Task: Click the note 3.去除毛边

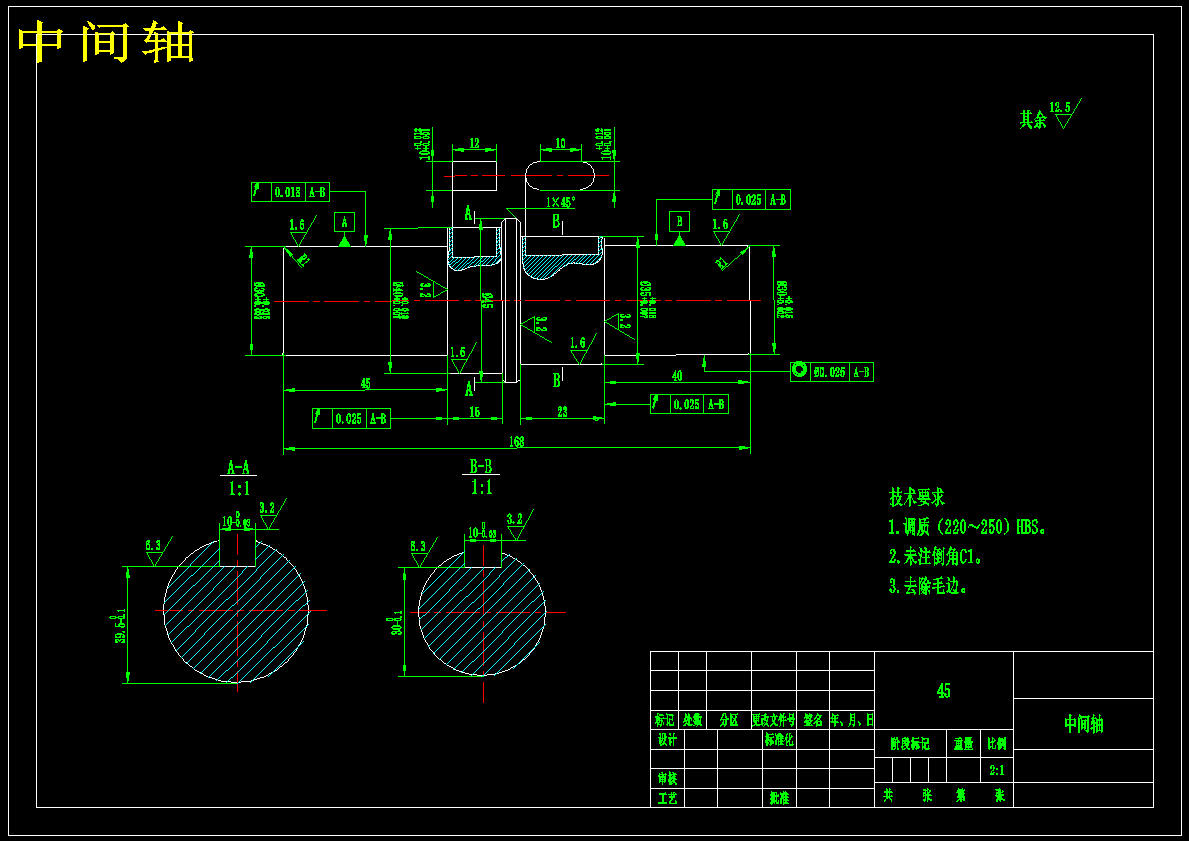Action: 927,586
